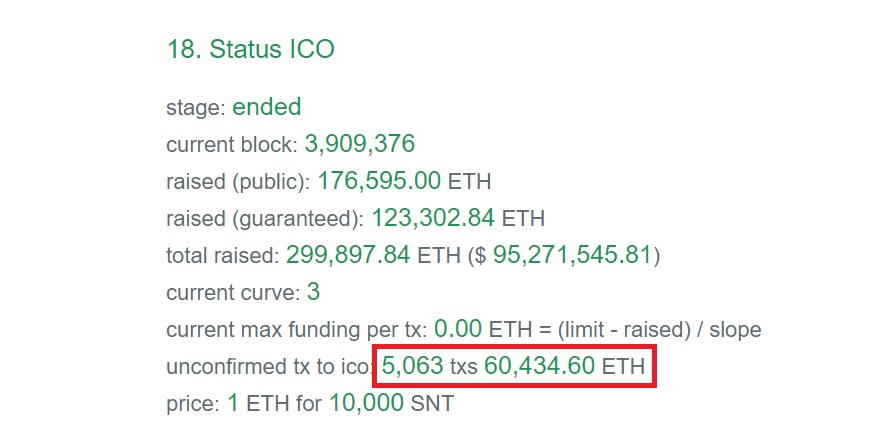The height and width of the screenshot is (447, 889).
Task: Click the "current max funding per tx:" label
Action: click(x=297, y=330)
